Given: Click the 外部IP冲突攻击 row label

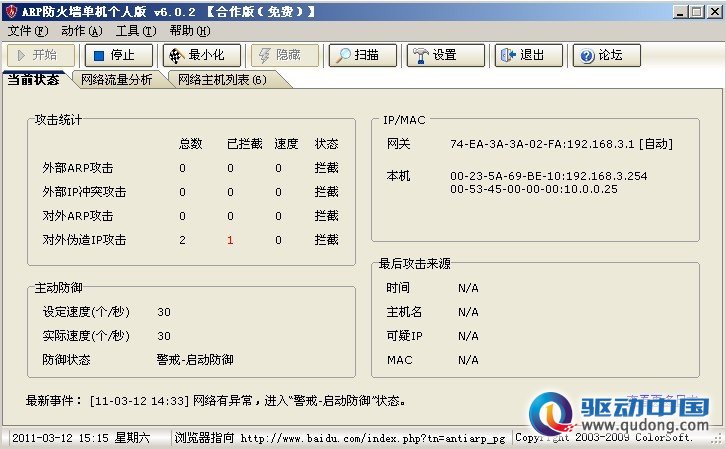Looking at the screenshot, I should point(84,192).
